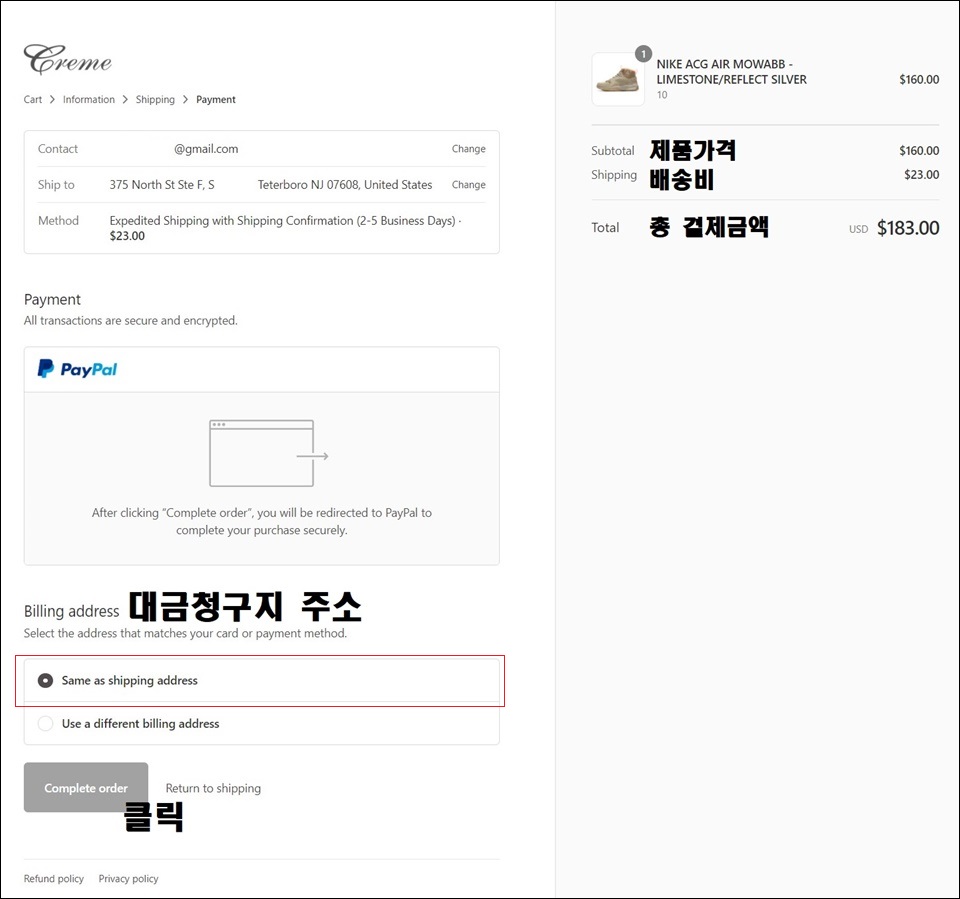The height and width of the screenshot is (899, 960).
Task: Open the Privacy policy link
Action: (129, 879)
